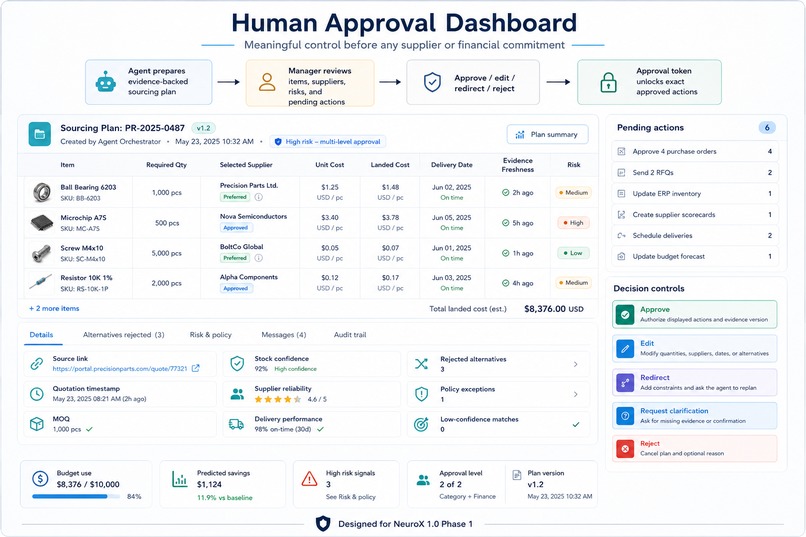Expand Policy exceptions with its chevron
This screenshot has width=806, height=537.
[x=575, y=394]
